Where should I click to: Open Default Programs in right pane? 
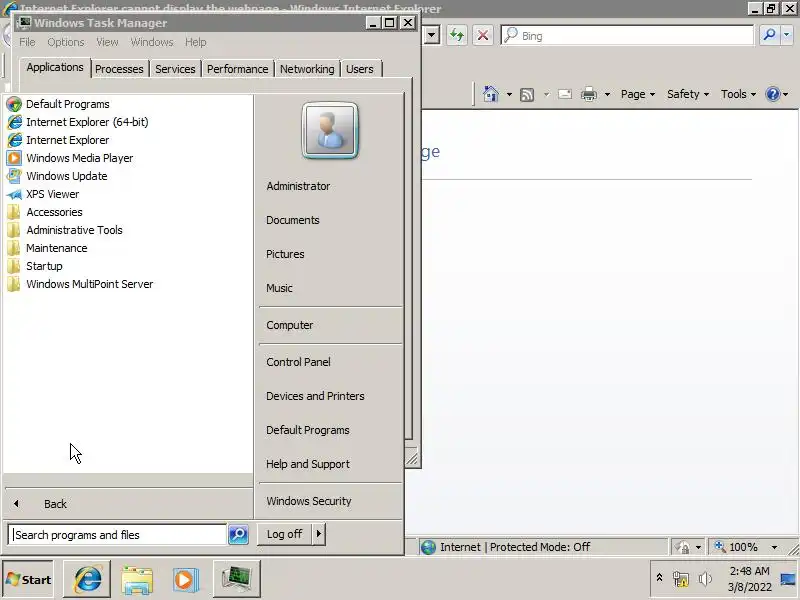[307, 430]
